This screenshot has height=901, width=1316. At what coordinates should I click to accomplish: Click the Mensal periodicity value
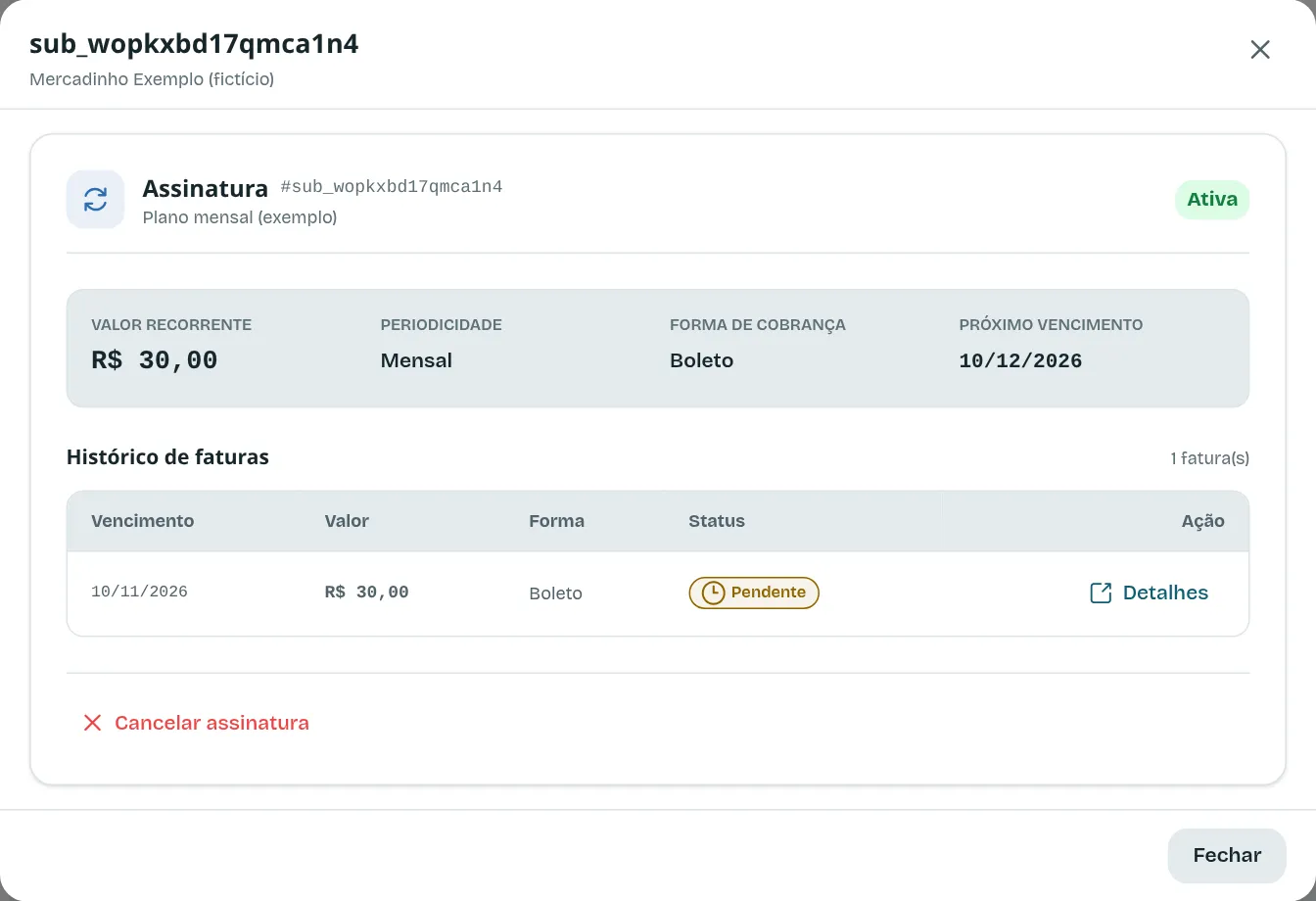pos(416,360)
